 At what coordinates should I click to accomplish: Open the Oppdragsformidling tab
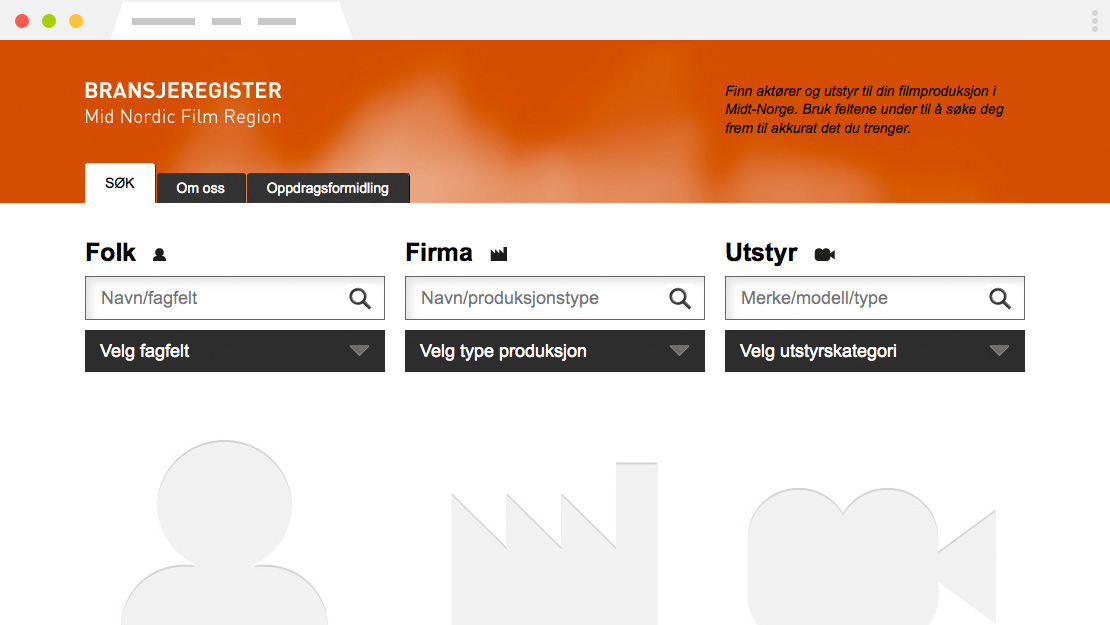pos(328,188)
